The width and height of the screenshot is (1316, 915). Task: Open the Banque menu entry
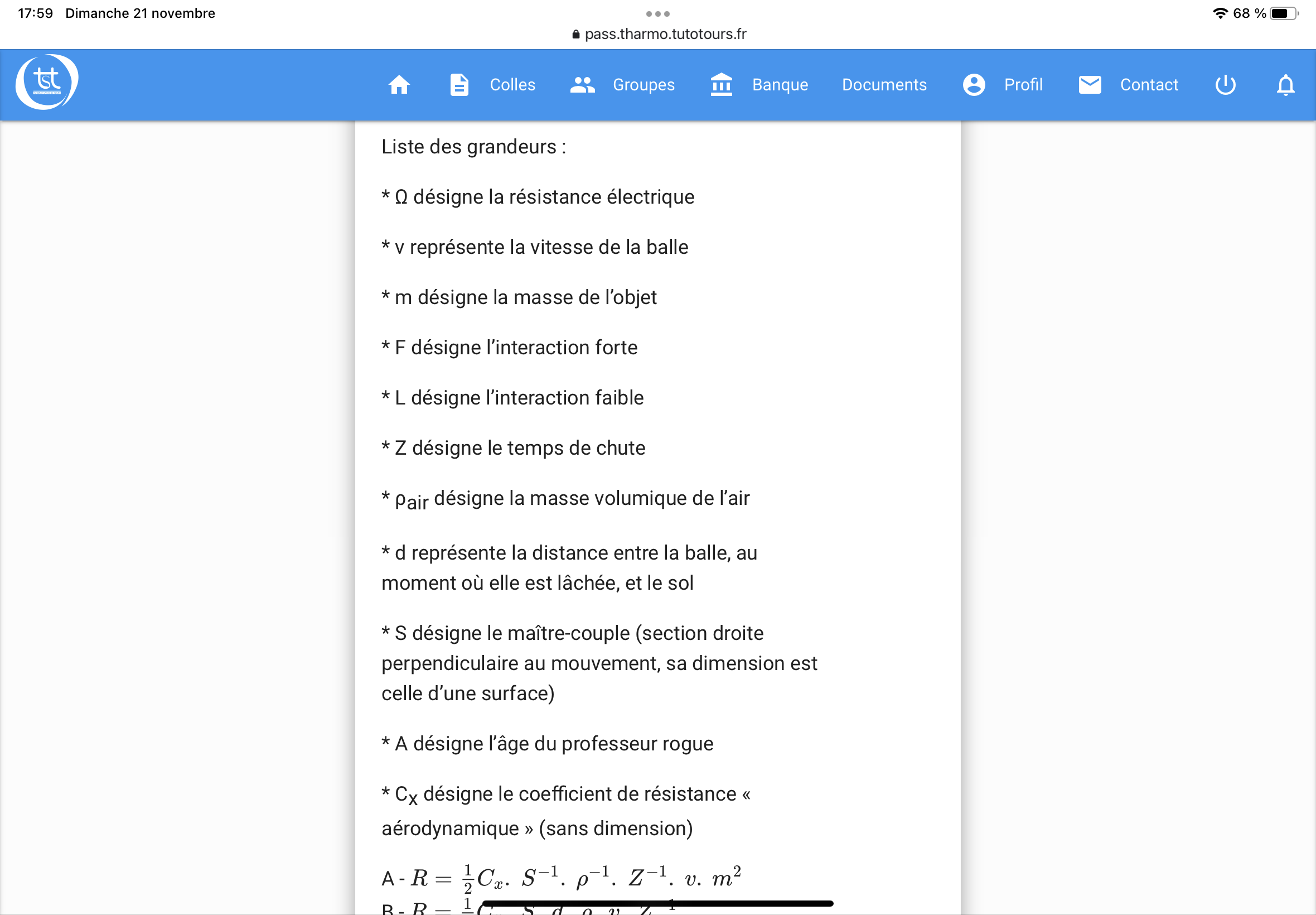[780, 85]
